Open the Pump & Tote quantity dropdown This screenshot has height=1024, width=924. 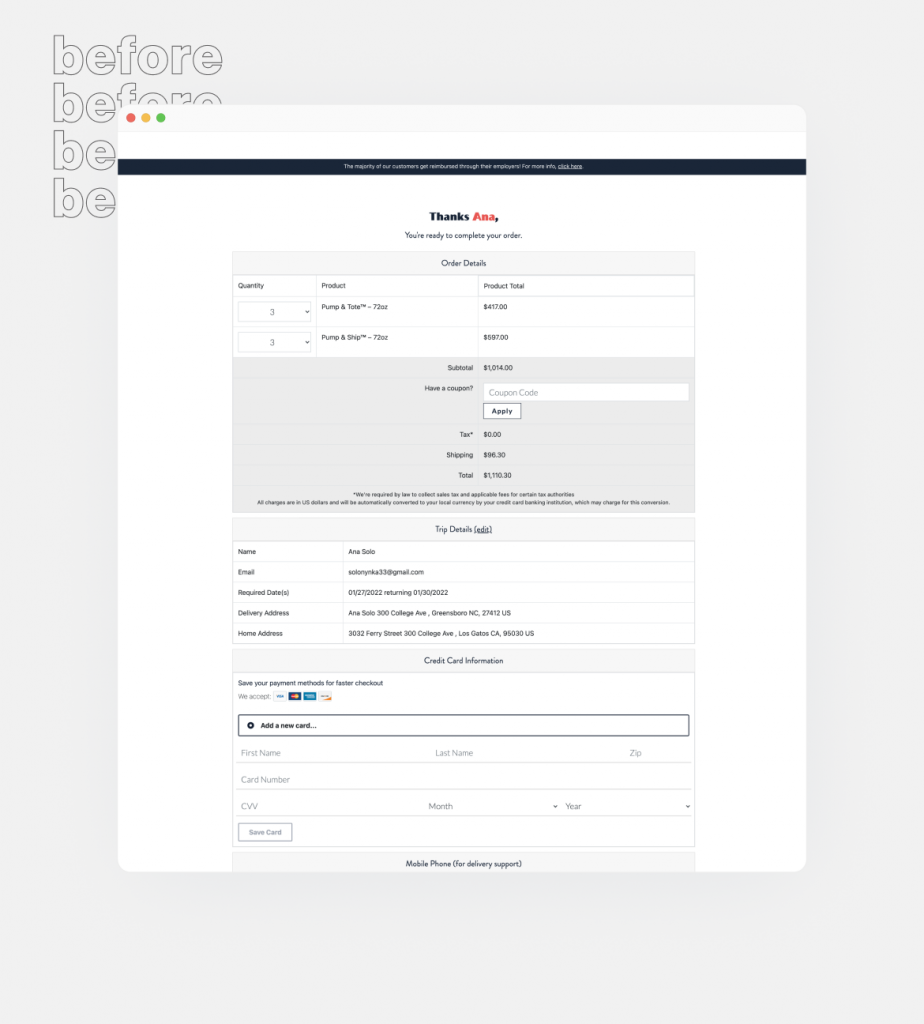(275, 312)
